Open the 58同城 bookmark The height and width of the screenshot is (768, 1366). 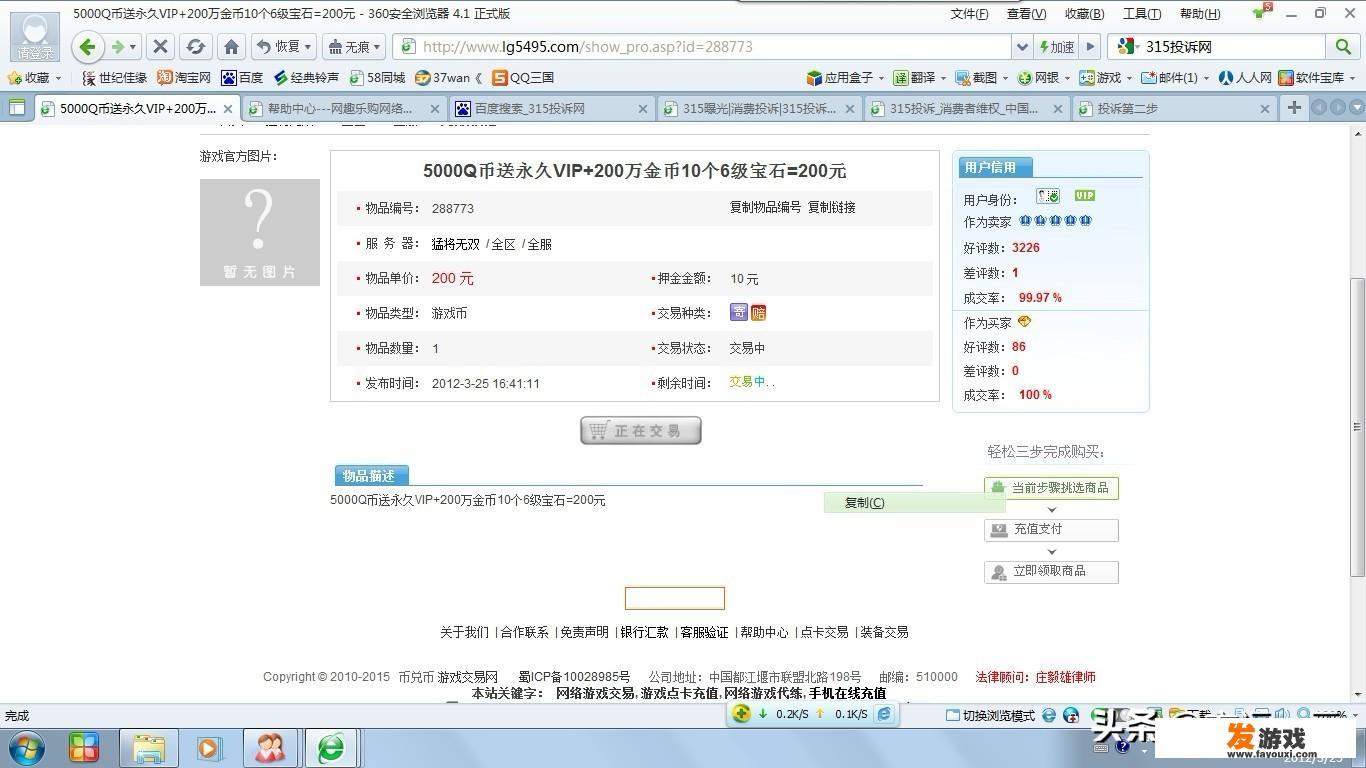(376, 77)
